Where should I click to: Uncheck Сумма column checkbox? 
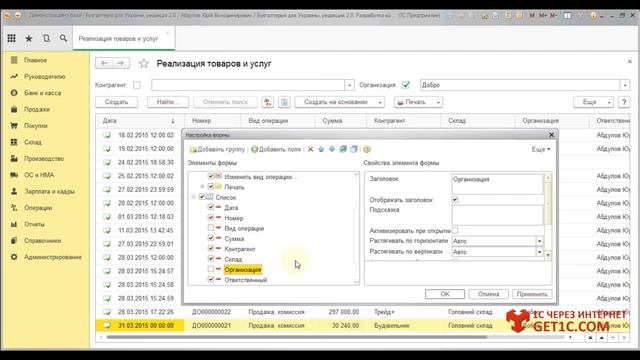(211, 238)
